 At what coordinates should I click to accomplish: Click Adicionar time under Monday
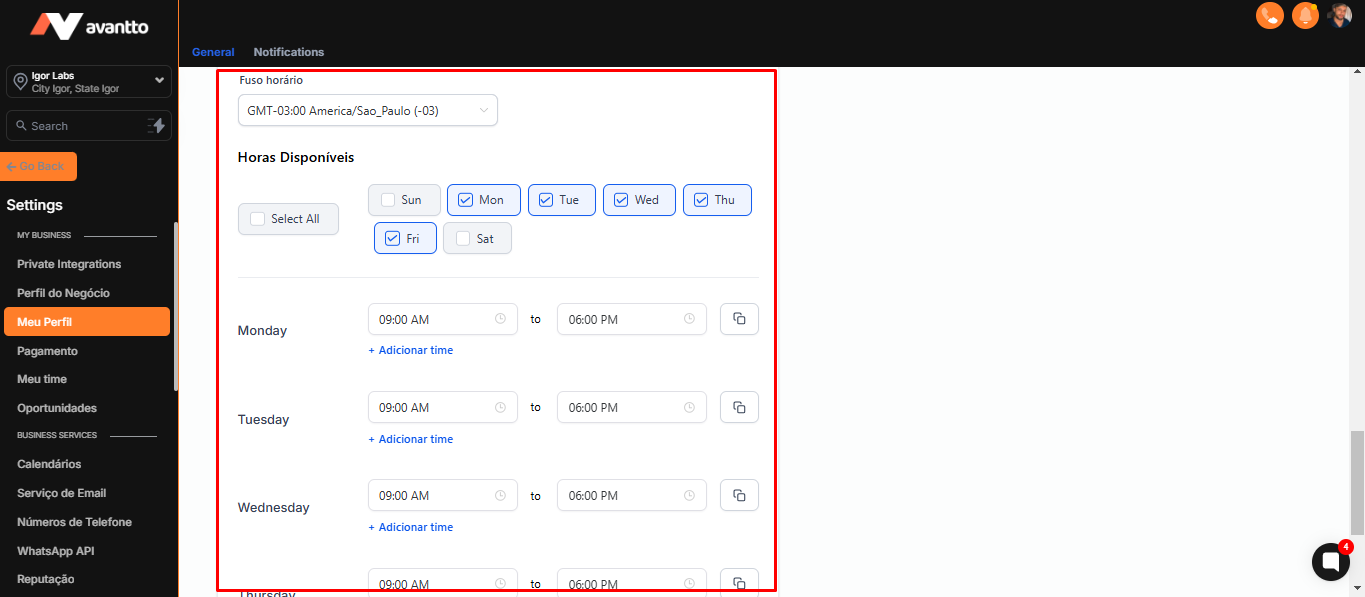tap(411, 350)
